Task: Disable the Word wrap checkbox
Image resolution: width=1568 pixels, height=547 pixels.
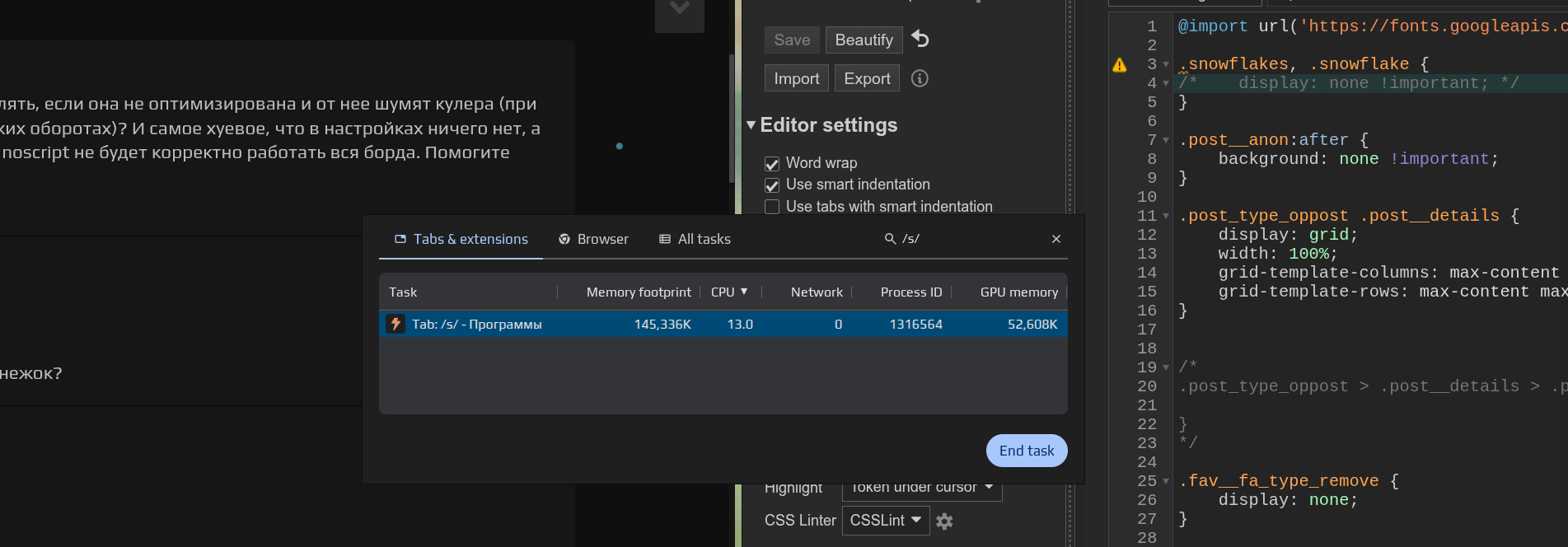Action: click(x=772, y=163)
